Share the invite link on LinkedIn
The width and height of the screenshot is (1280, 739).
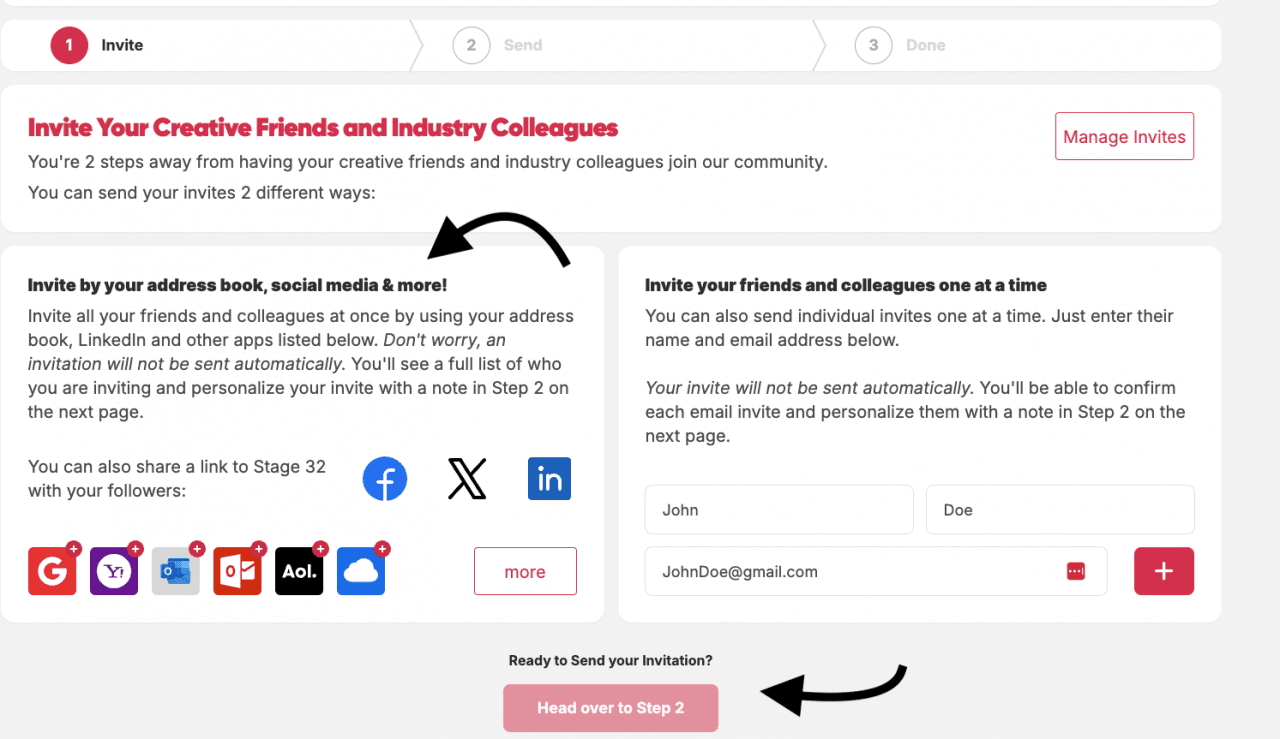click(x=549, y=479)
